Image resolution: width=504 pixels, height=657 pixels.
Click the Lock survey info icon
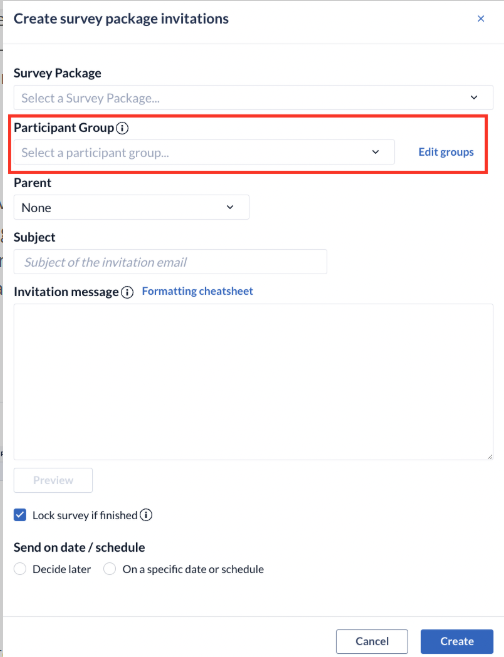[x=146, y=515]
